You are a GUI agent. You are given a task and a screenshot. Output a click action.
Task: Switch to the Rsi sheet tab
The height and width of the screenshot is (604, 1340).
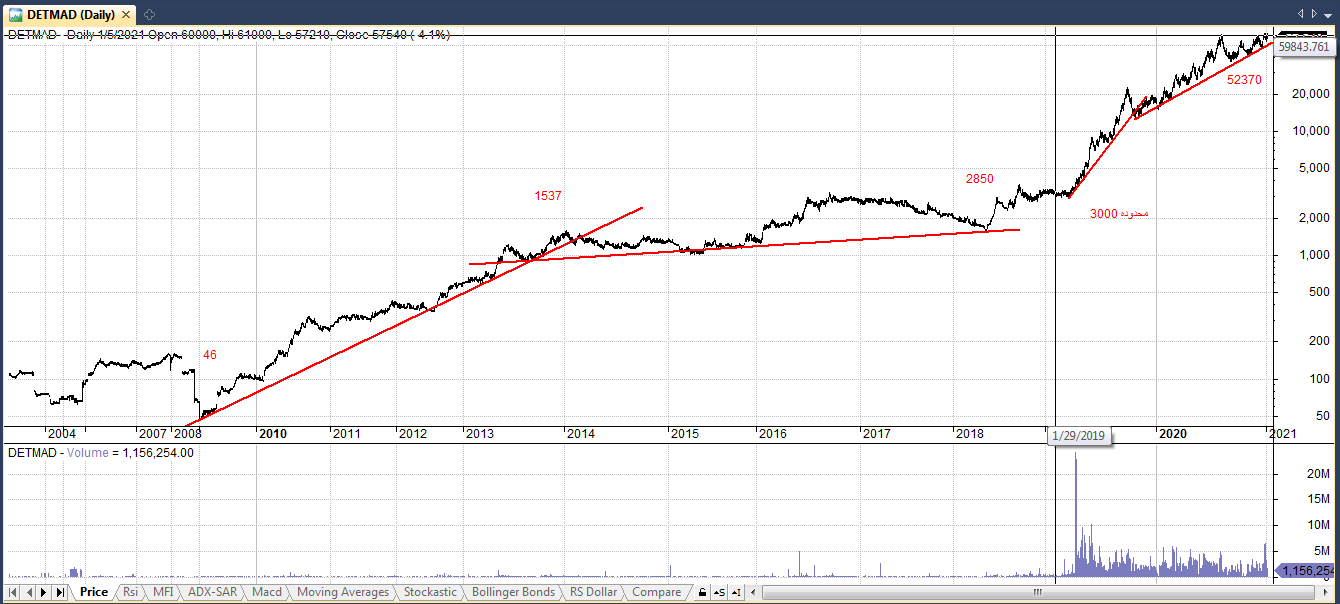pos(130,592)
